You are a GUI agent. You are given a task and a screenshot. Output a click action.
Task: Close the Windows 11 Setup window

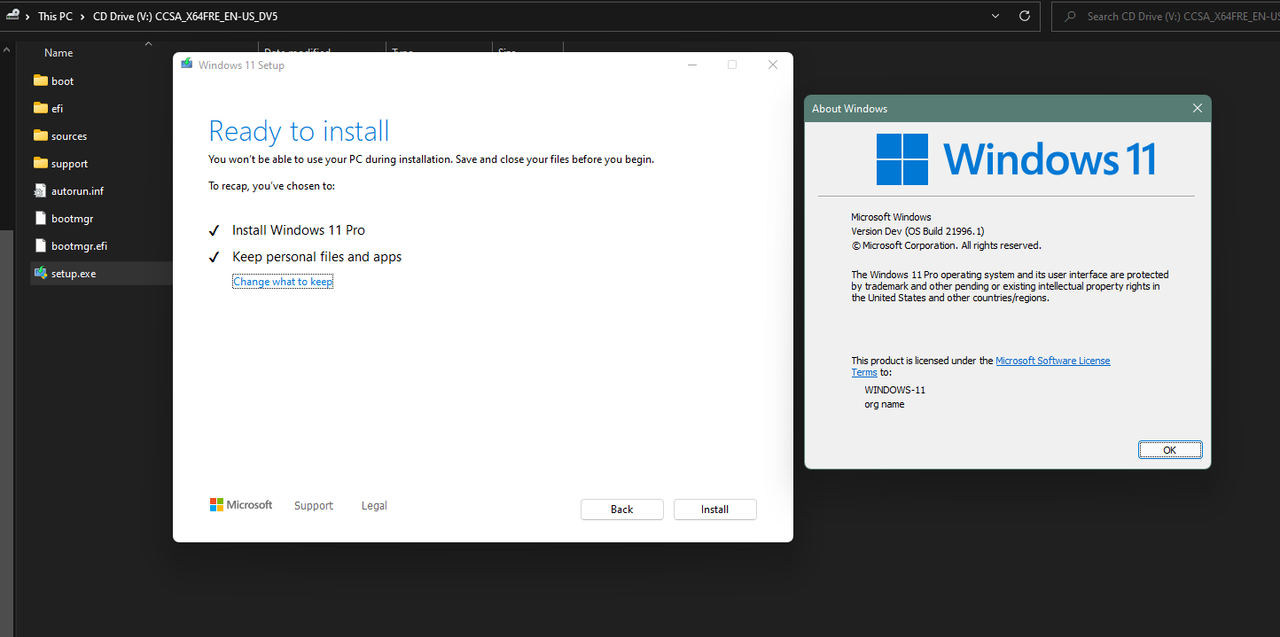point(772,65)
